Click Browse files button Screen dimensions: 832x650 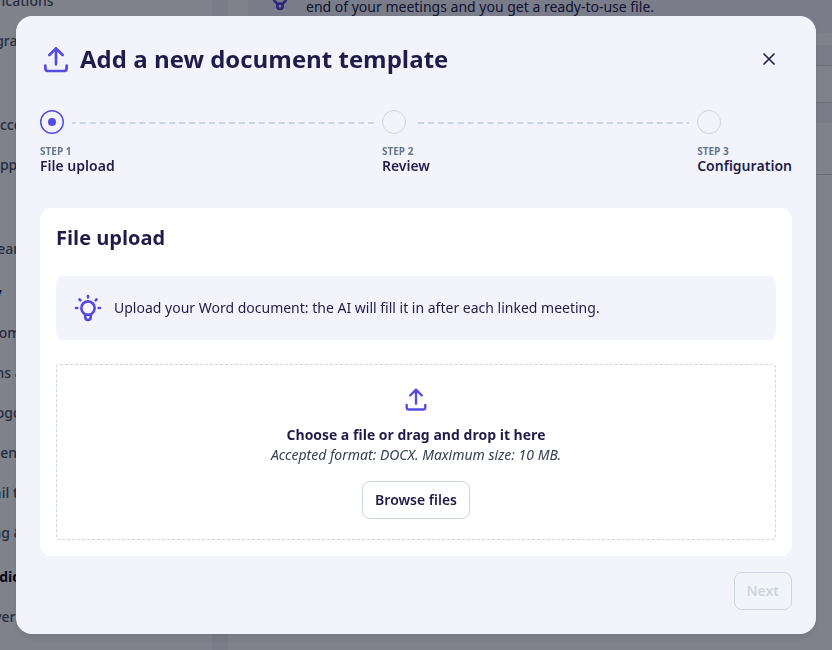(x=416, y=500)
